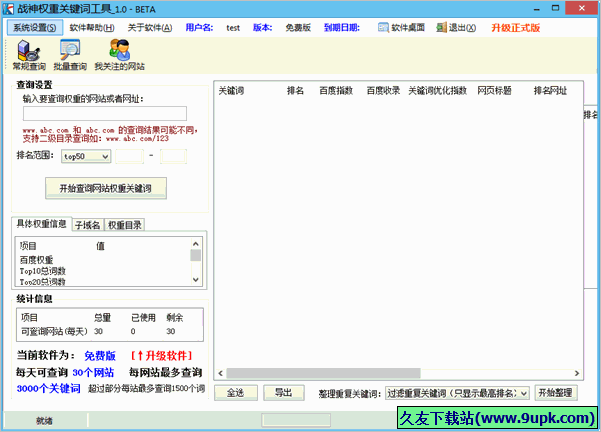The width and height of the screenshot is (601, 432).
Task: Click results table horizontal scrollbar thumb
Action: pyautogui.click(x=323, y=373)
